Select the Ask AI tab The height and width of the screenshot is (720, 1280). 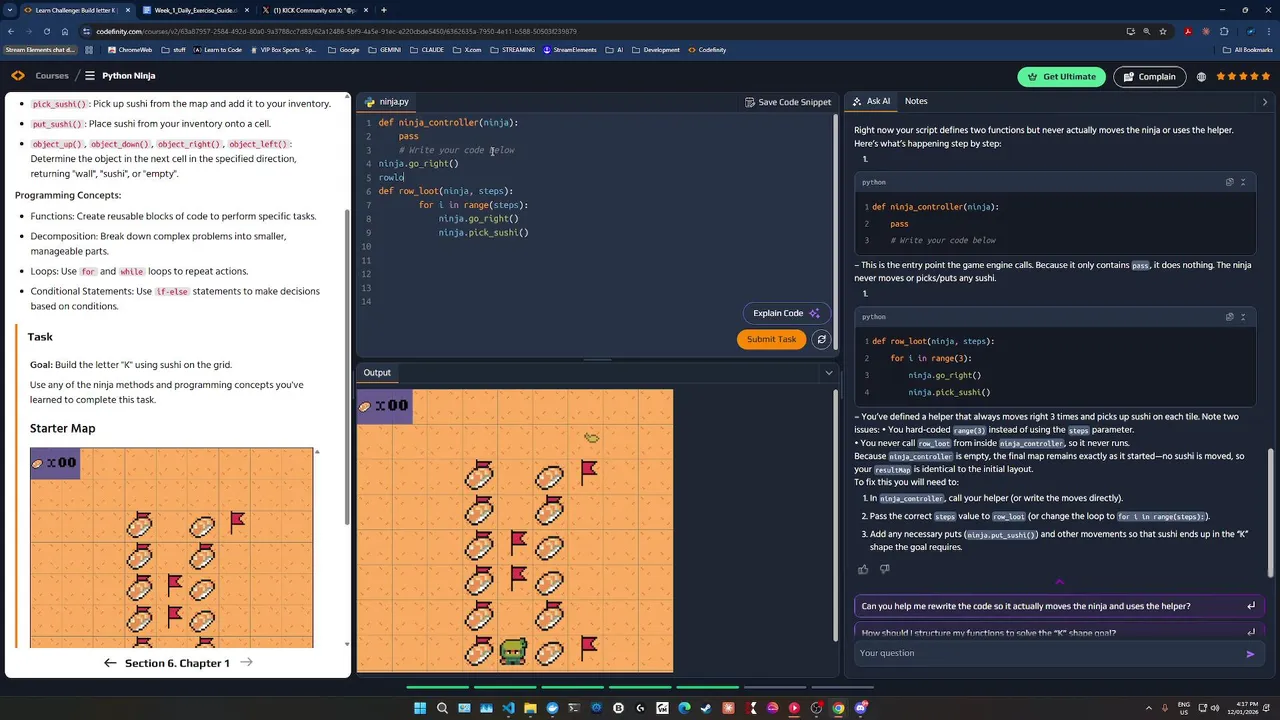pos(872,101)
